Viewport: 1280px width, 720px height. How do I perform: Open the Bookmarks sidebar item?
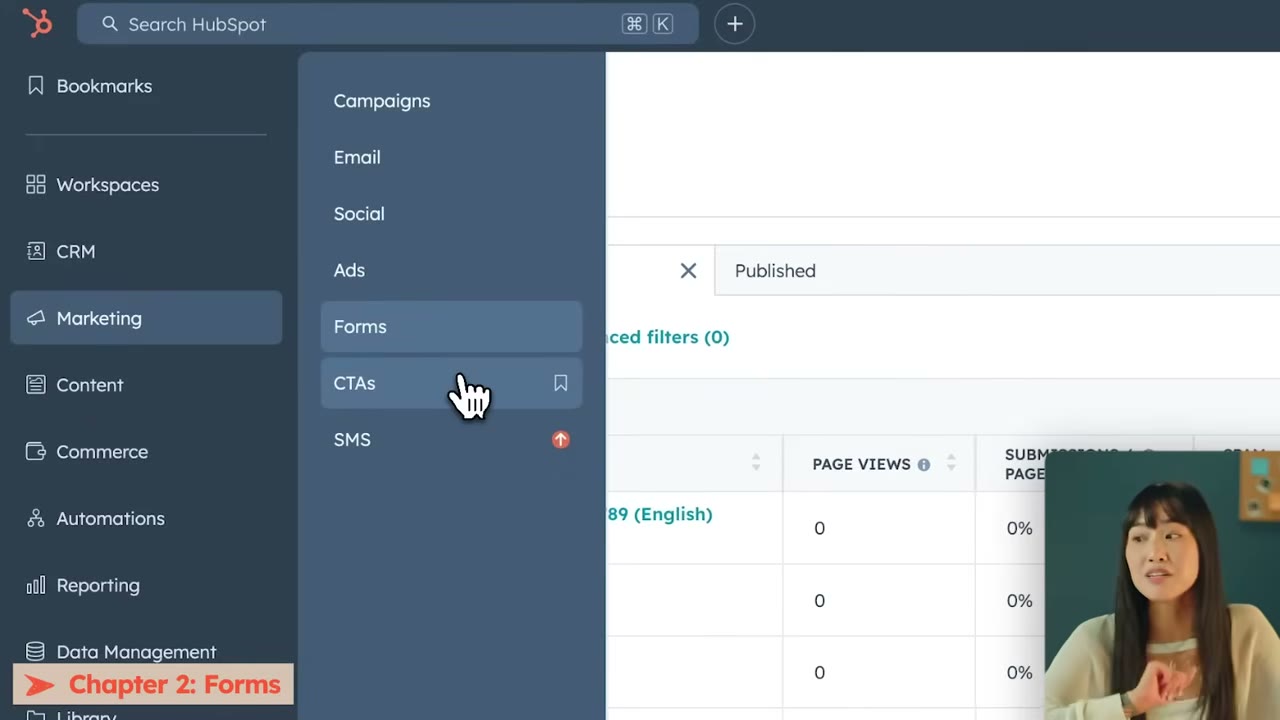146,86
